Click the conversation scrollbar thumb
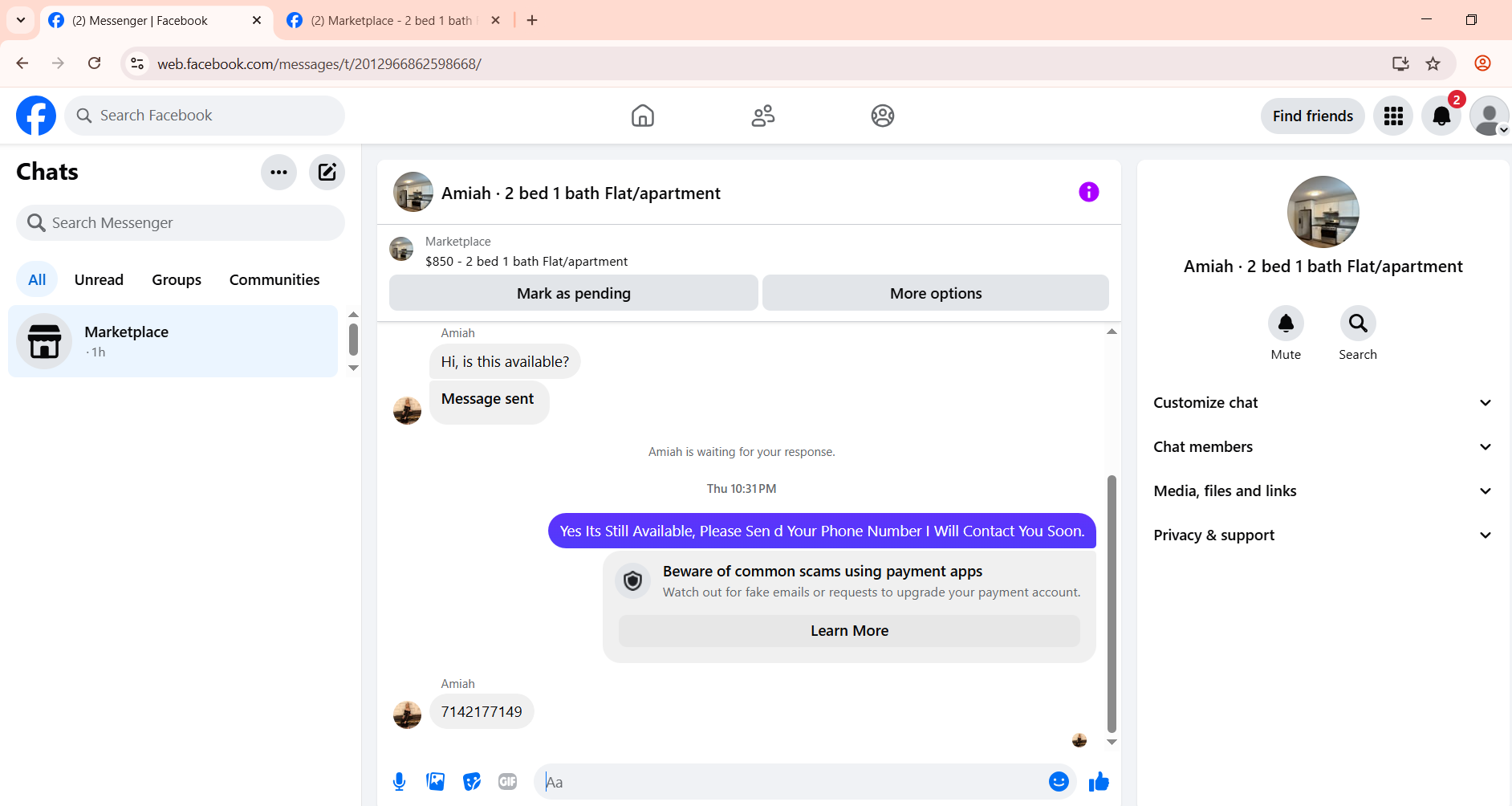 click(x=1112, y=604)
